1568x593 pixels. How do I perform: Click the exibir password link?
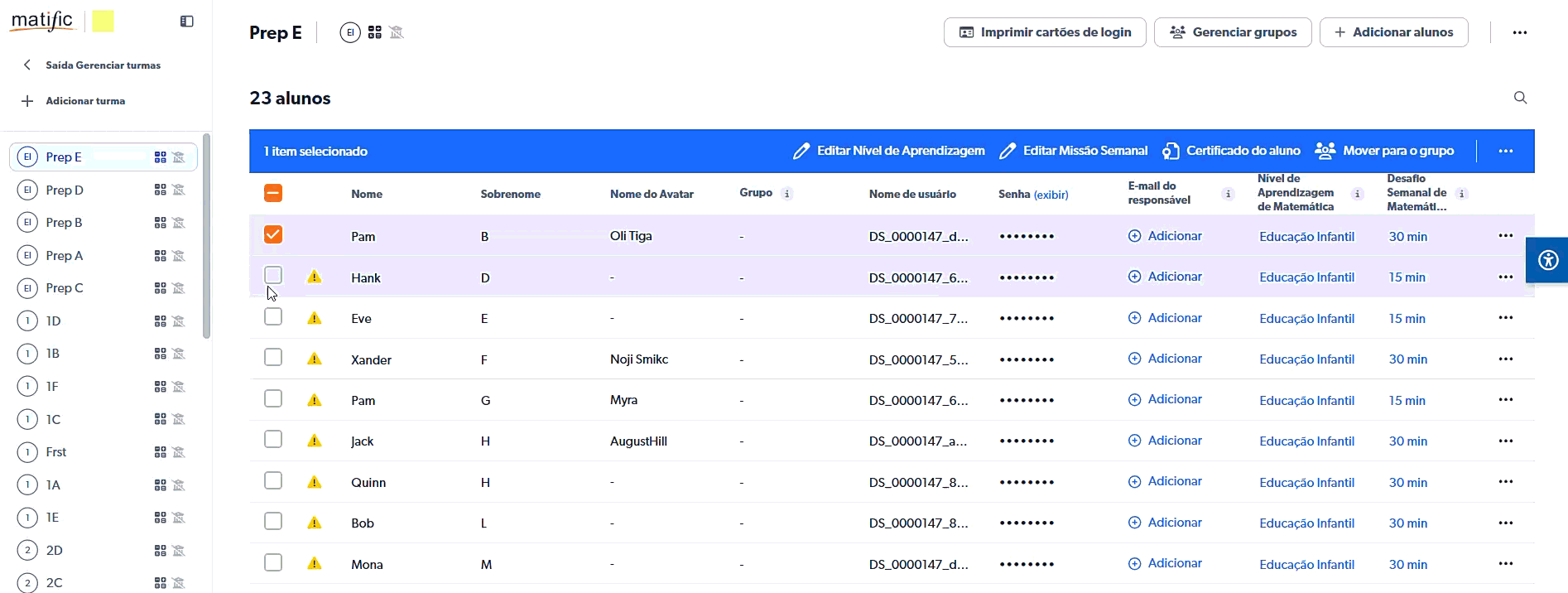(1051, 195)
